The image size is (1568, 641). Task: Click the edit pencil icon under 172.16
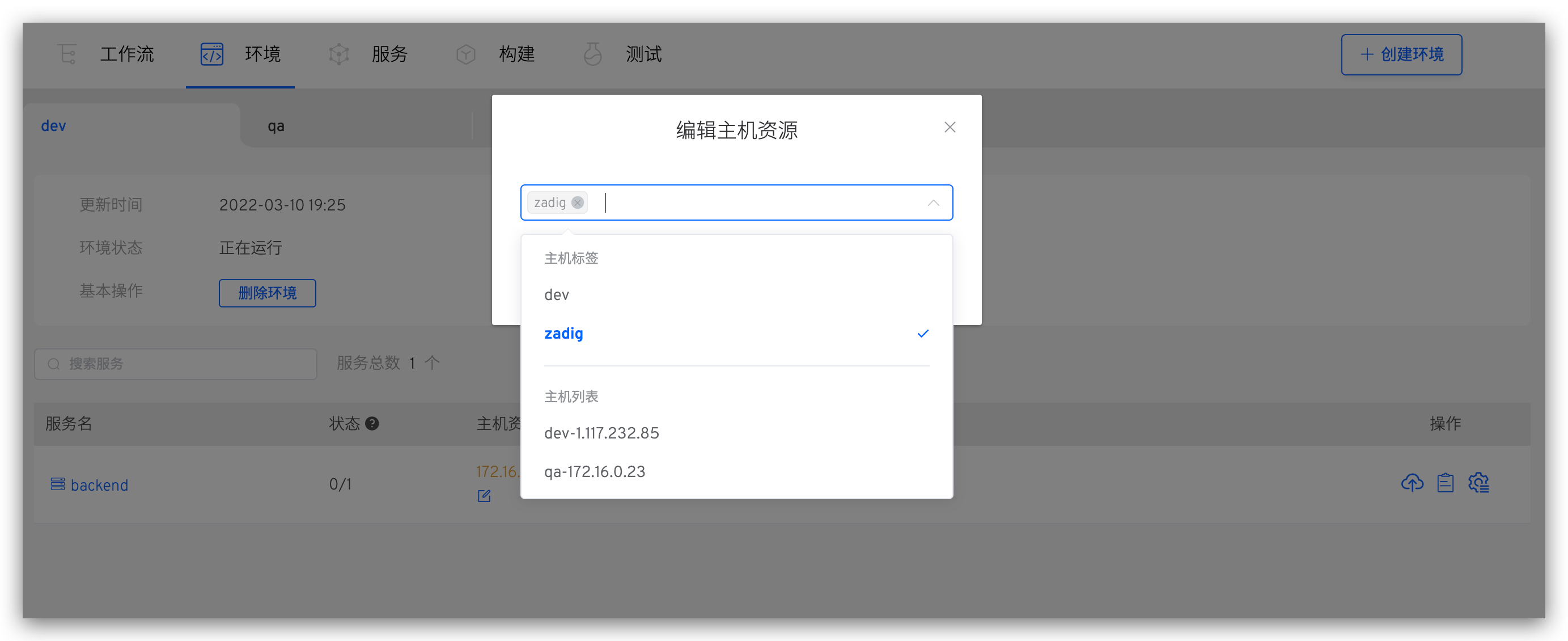484,496
